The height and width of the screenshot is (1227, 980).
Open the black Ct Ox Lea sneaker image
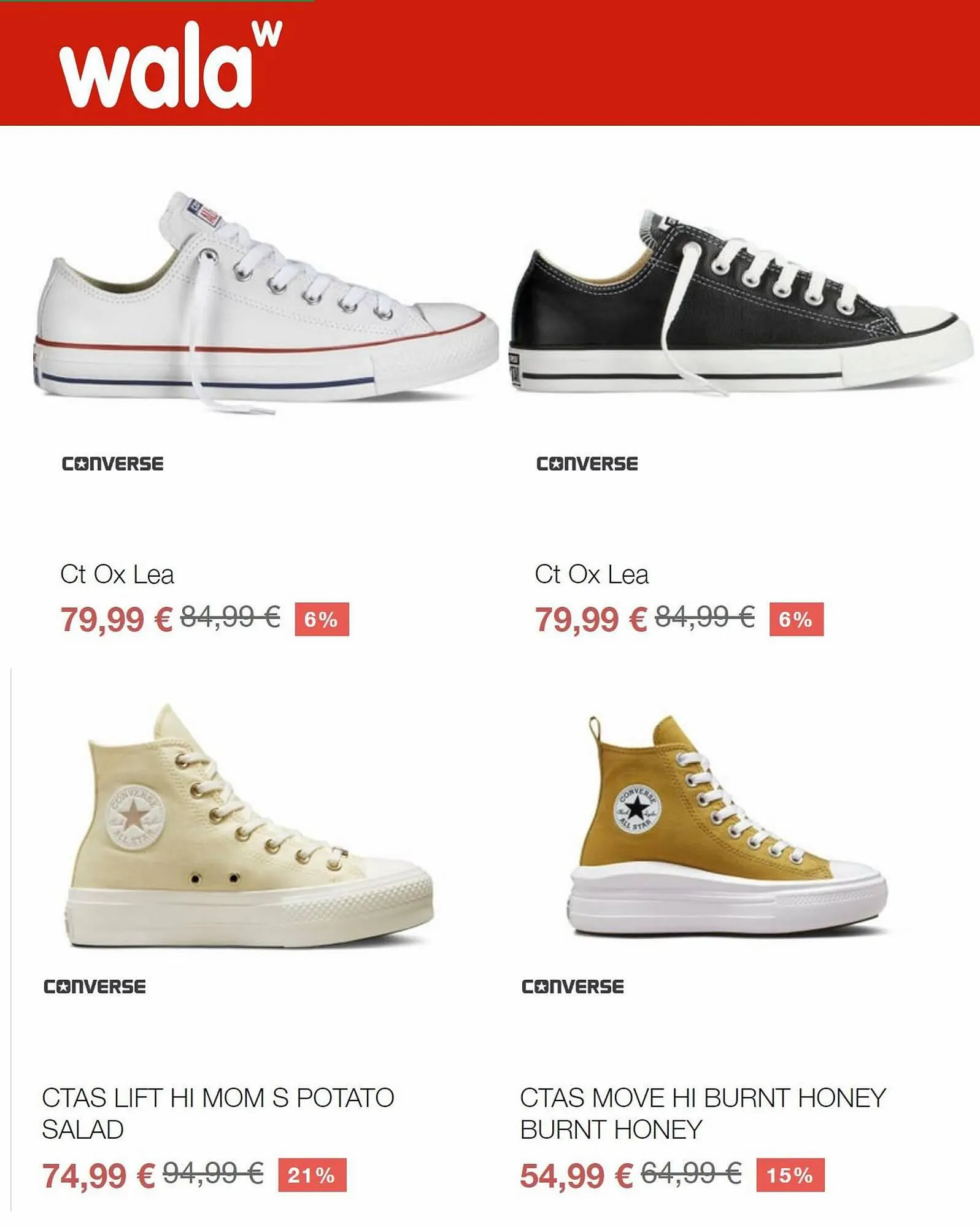[x=741, y=301]
